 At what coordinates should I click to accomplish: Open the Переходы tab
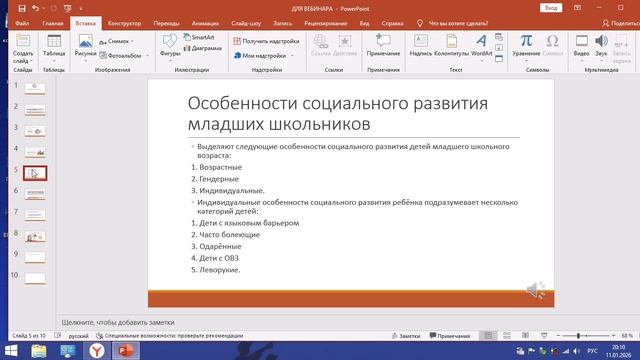coord(167,23)
